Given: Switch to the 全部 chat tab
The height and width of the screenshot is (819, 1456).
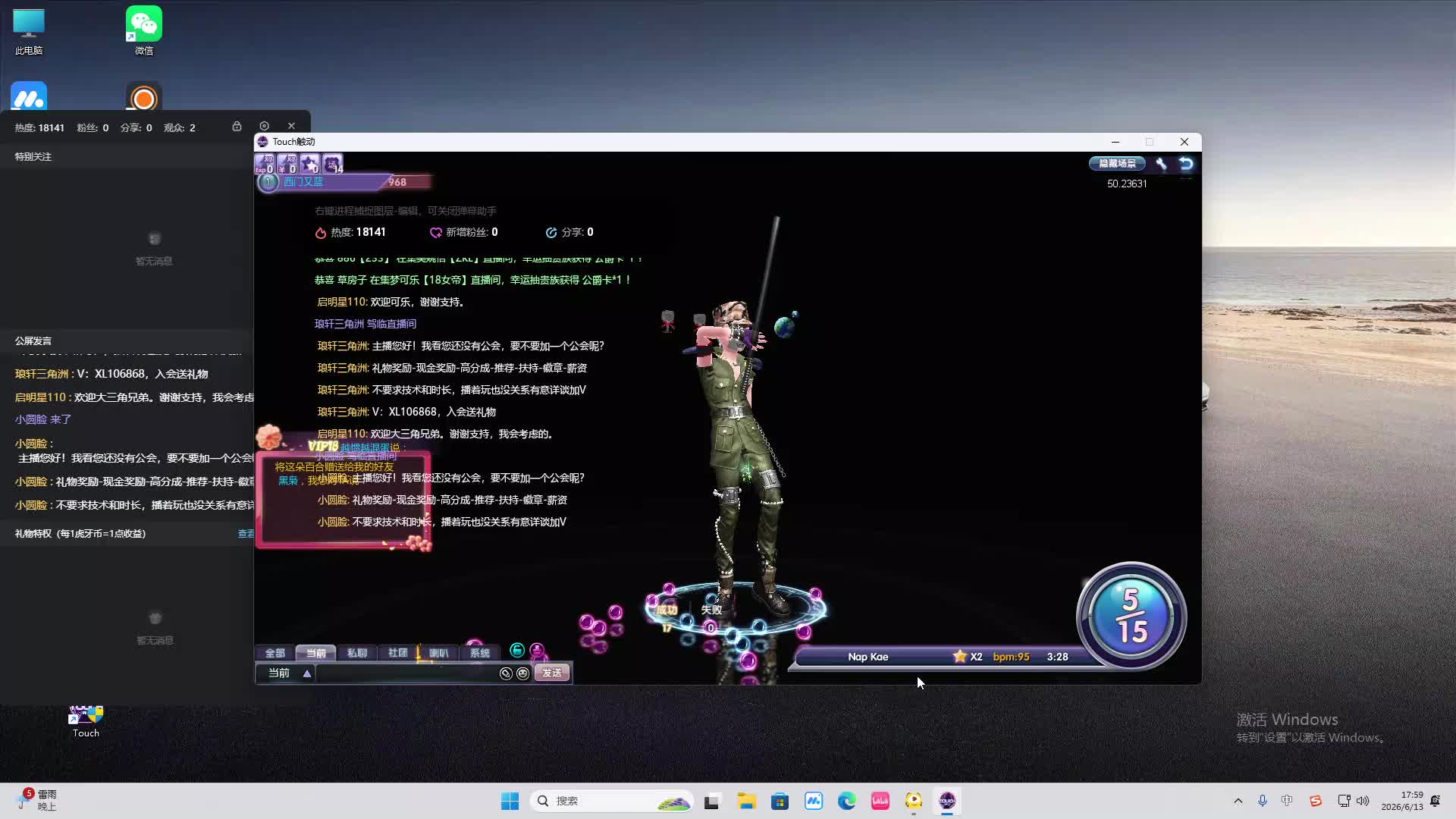Looking at the screenshot, I should pos(275,653).
